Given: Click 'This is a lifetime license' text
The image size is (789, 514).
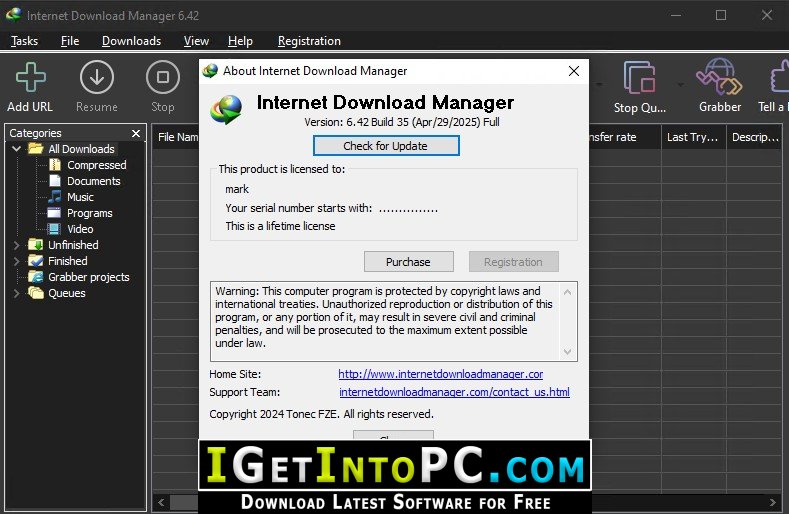Looking at the screenshot, I should pos(280,226).
